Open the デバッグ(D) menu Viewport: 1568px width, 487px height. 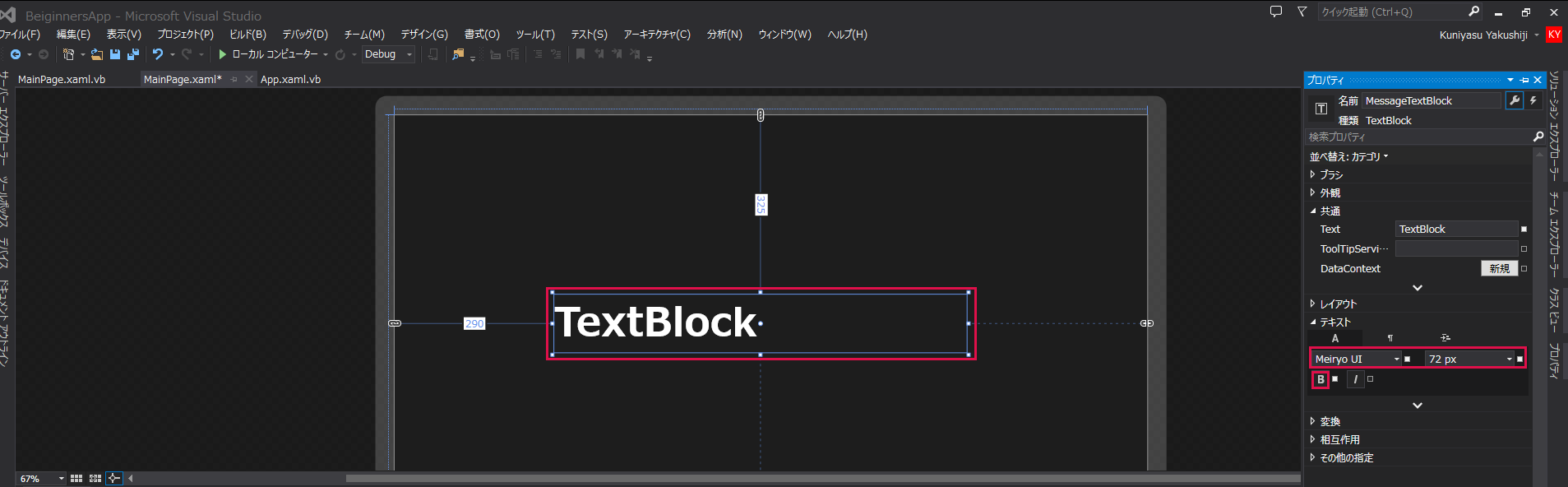coord(305,35)
